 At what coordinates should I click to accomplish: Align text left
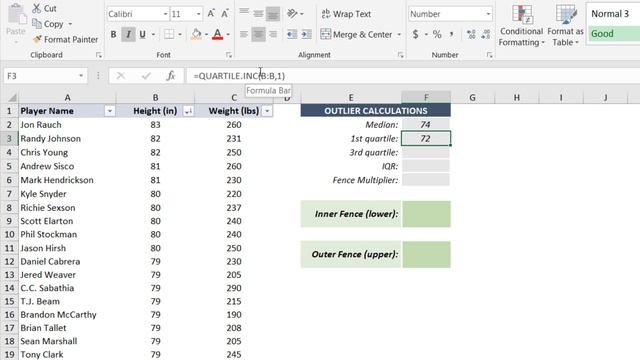point(244,34)
